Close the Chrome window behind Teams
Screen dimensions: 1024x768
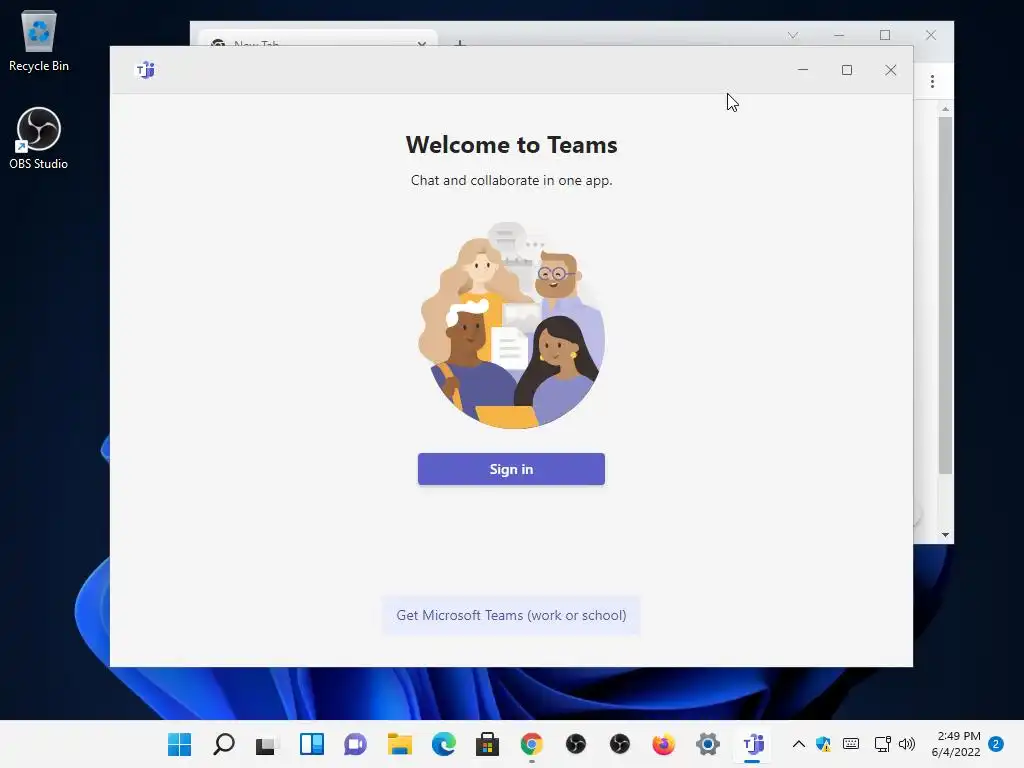tap(931, 35)
